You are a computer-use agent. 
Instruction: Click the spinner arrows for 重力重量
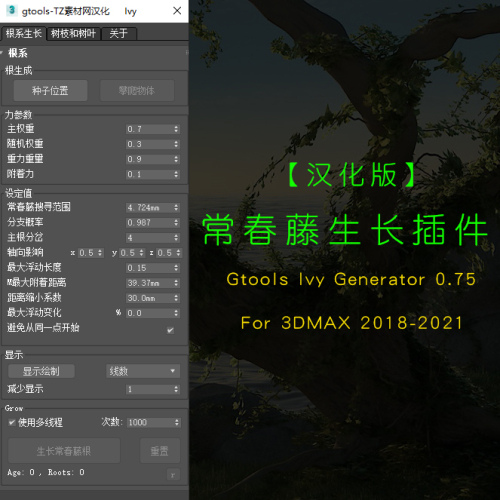tap(176, 159)
